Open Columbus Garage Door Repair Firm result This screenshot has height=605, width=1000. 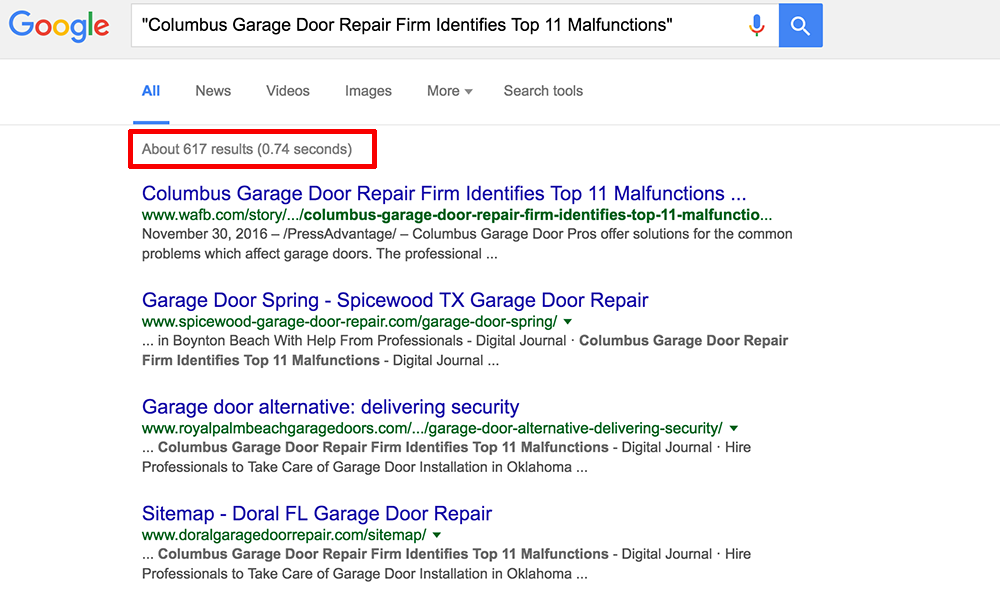click(x=444, y=193)
